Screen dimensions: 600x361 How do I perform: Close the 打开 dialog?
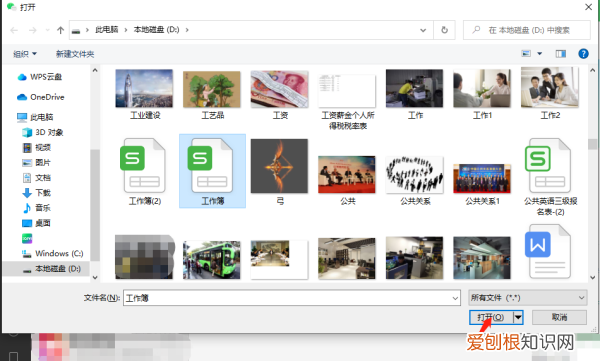pos(588,7)
